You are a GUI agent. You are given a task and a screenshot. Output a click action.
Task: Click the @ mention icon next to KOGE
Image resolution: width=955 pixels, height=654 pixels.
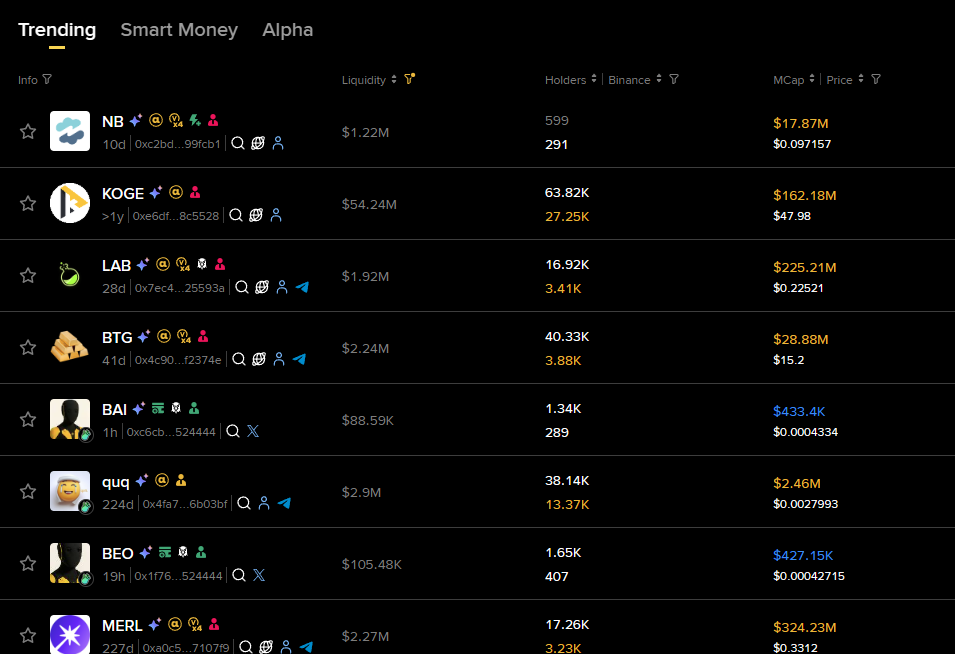pyautogui.click(x=177, y=192)
